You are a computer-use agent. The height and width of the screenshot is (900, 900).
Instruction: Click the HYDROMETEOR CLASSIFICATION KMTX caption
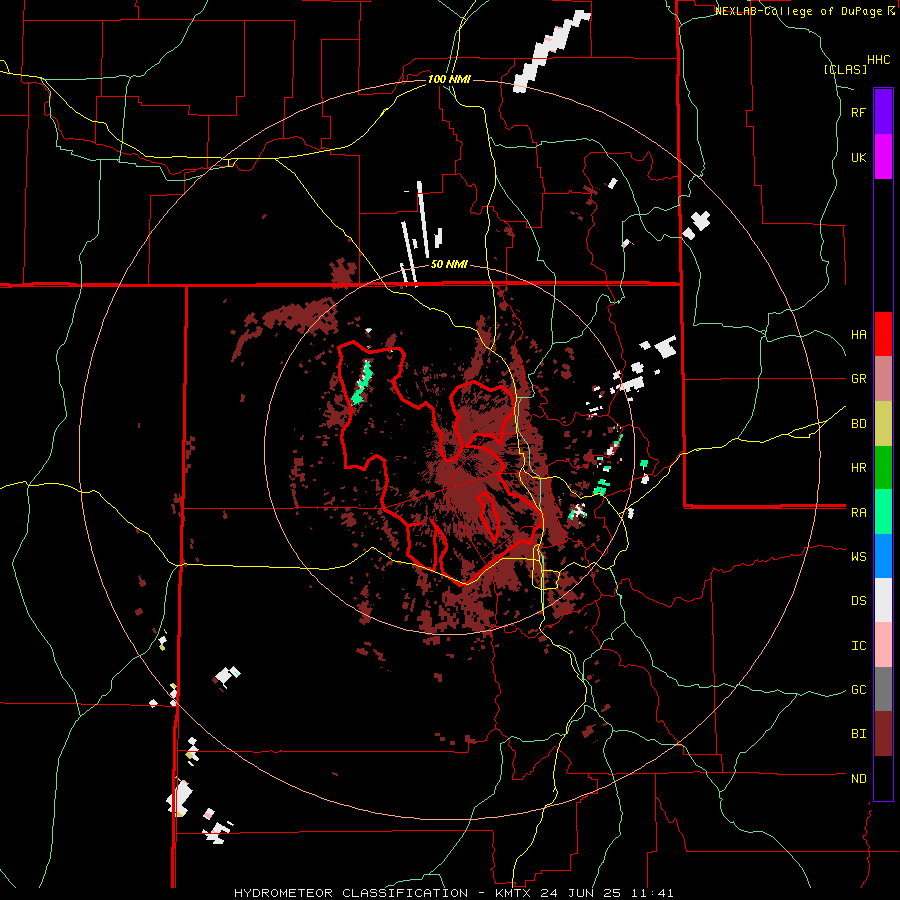[453, 893]
